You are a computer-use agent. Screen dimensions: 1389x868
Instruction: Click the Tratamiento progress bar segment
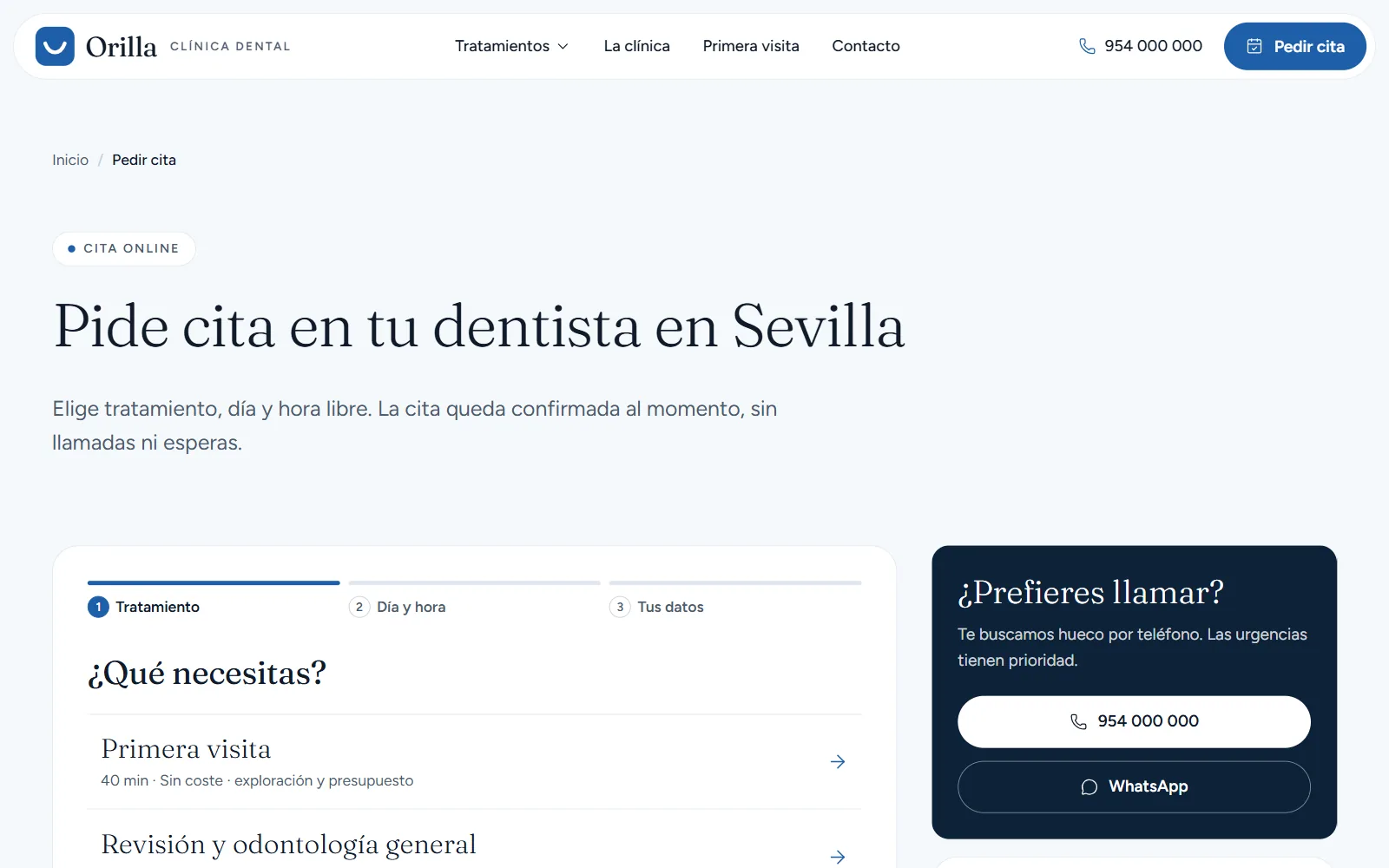pos(214,582)
